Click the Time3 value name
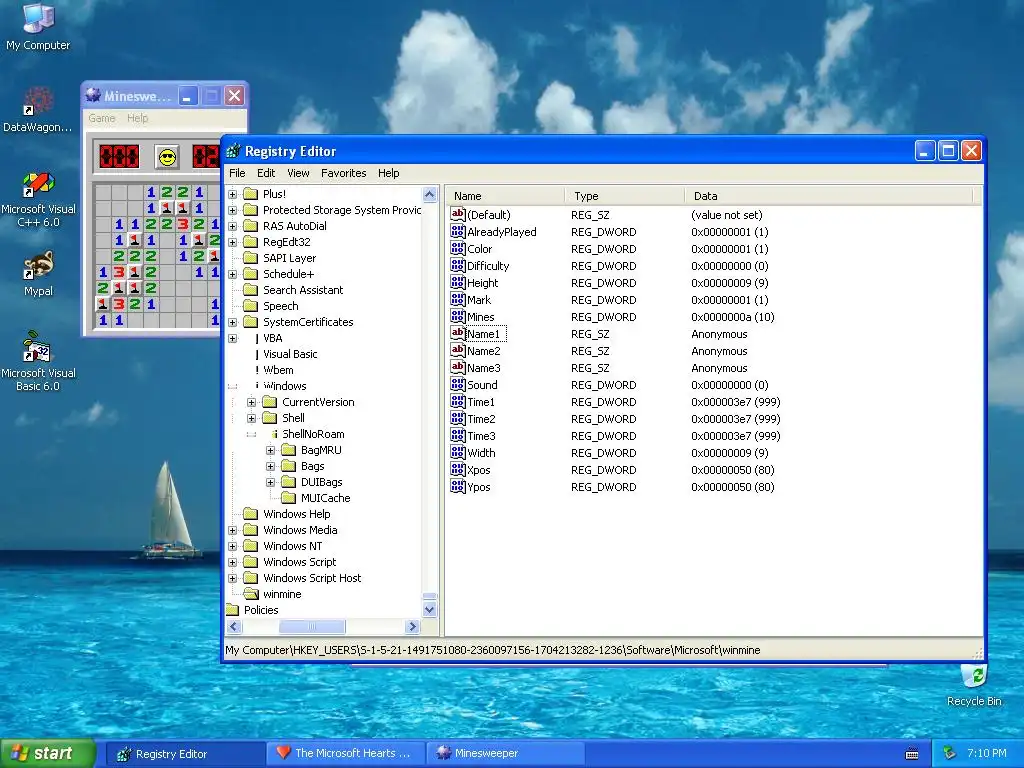This screenshot has height=768, width=1024. [481, 436]
